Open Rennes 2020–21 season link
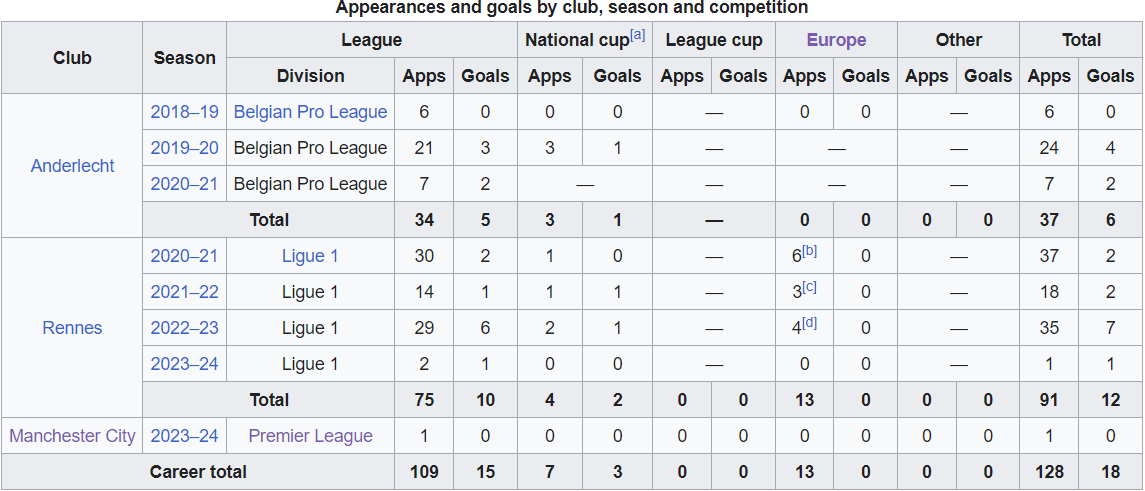Screen dimensions: 1145x491 184,256
